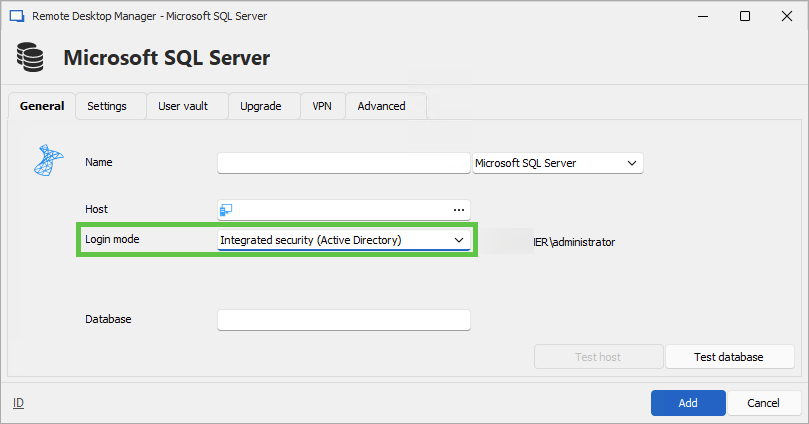
Task: Click the host computer icon in Host field
Action: (226, 210)
